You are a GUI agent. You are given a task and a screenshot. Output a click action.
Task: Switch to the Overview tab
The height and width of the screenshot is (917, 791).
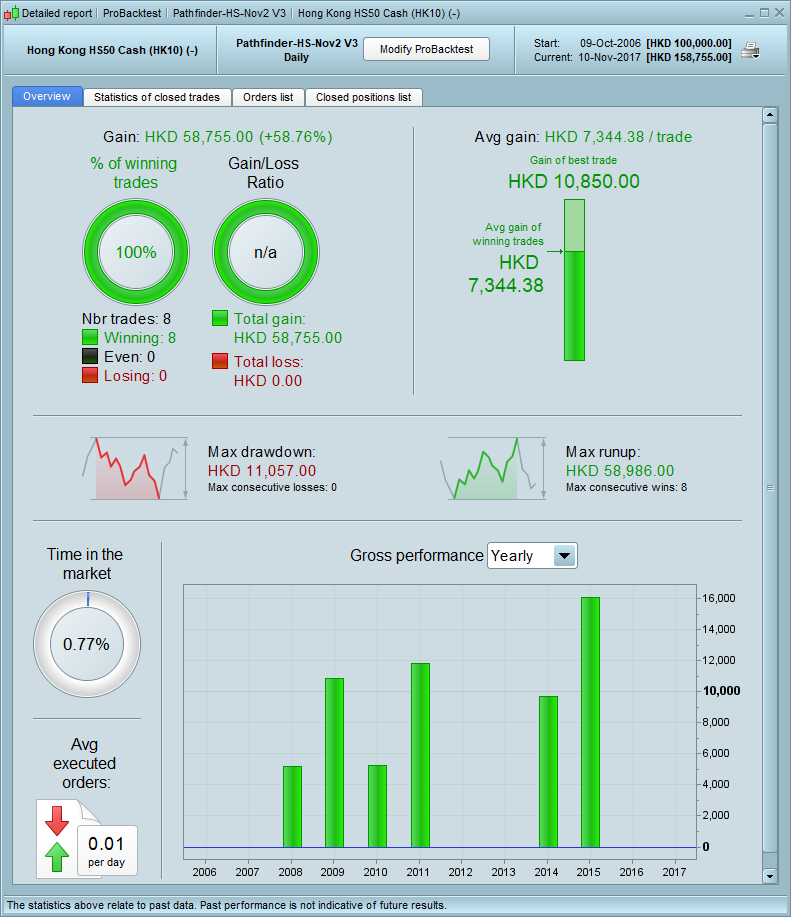click(x=47, y=96)
